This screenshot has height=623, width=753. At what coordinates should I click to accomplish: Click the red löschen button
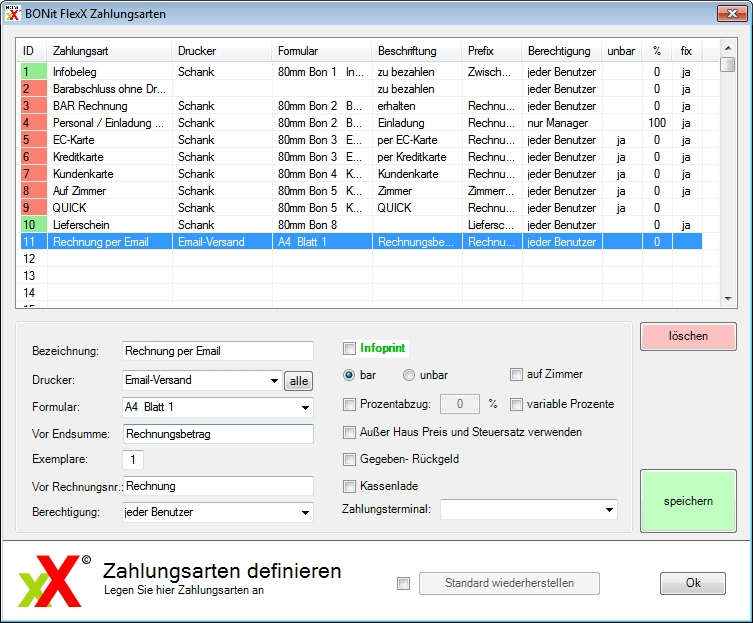coord(688,336)
